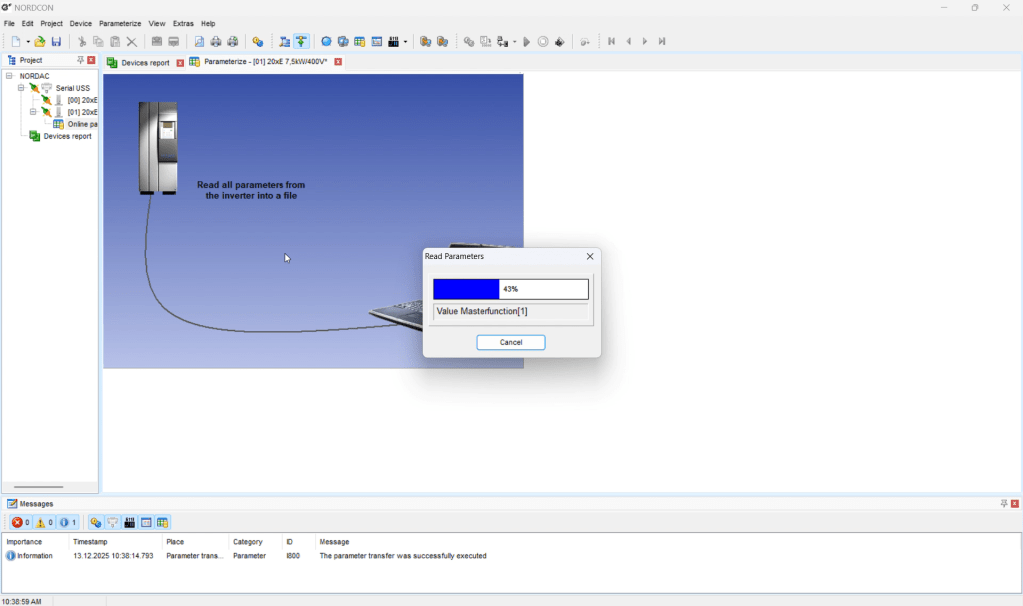
Task: Toggle the error messages filter
Action: [x=20, y=522]
